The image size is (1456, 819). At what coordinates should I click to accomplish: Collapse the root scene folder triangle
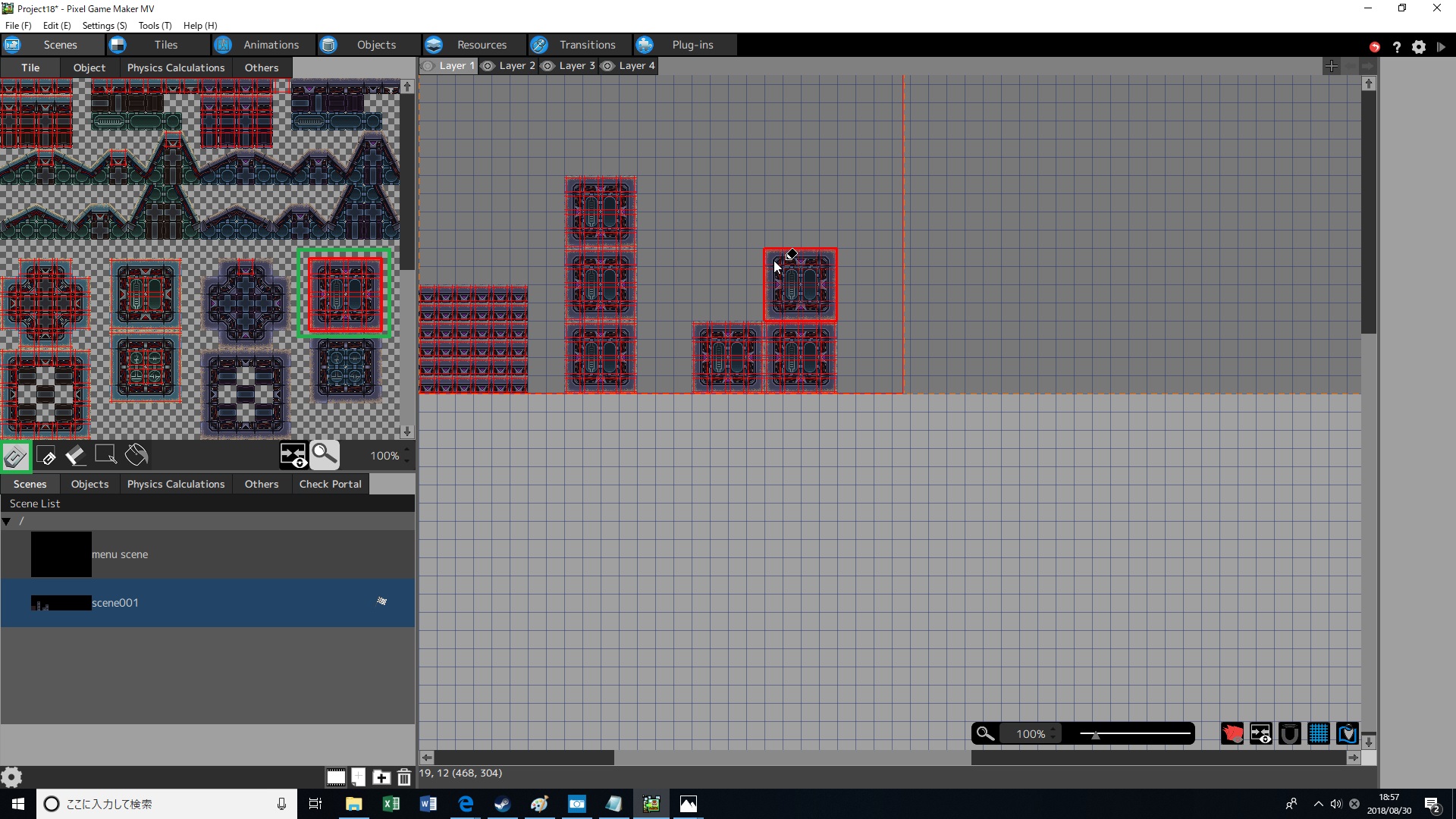click(7, 521)
